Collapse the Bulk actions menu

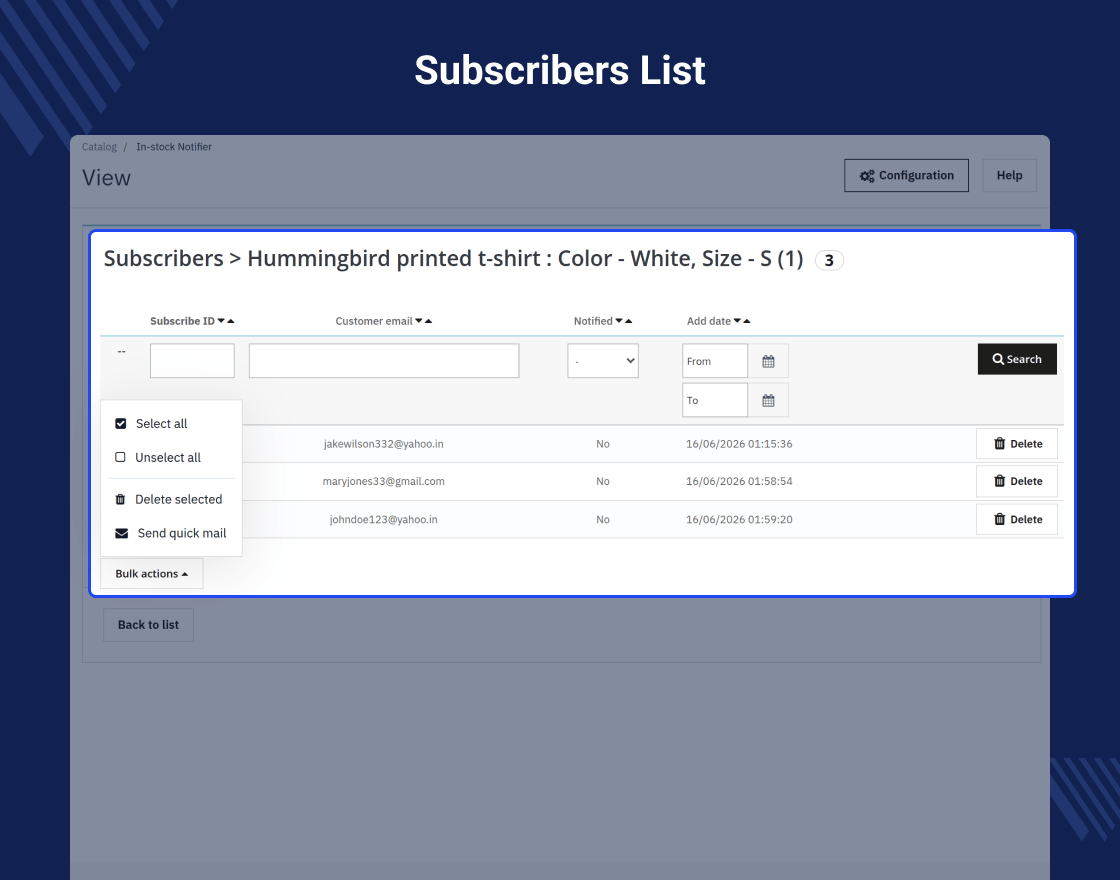[x=151, y=574]
